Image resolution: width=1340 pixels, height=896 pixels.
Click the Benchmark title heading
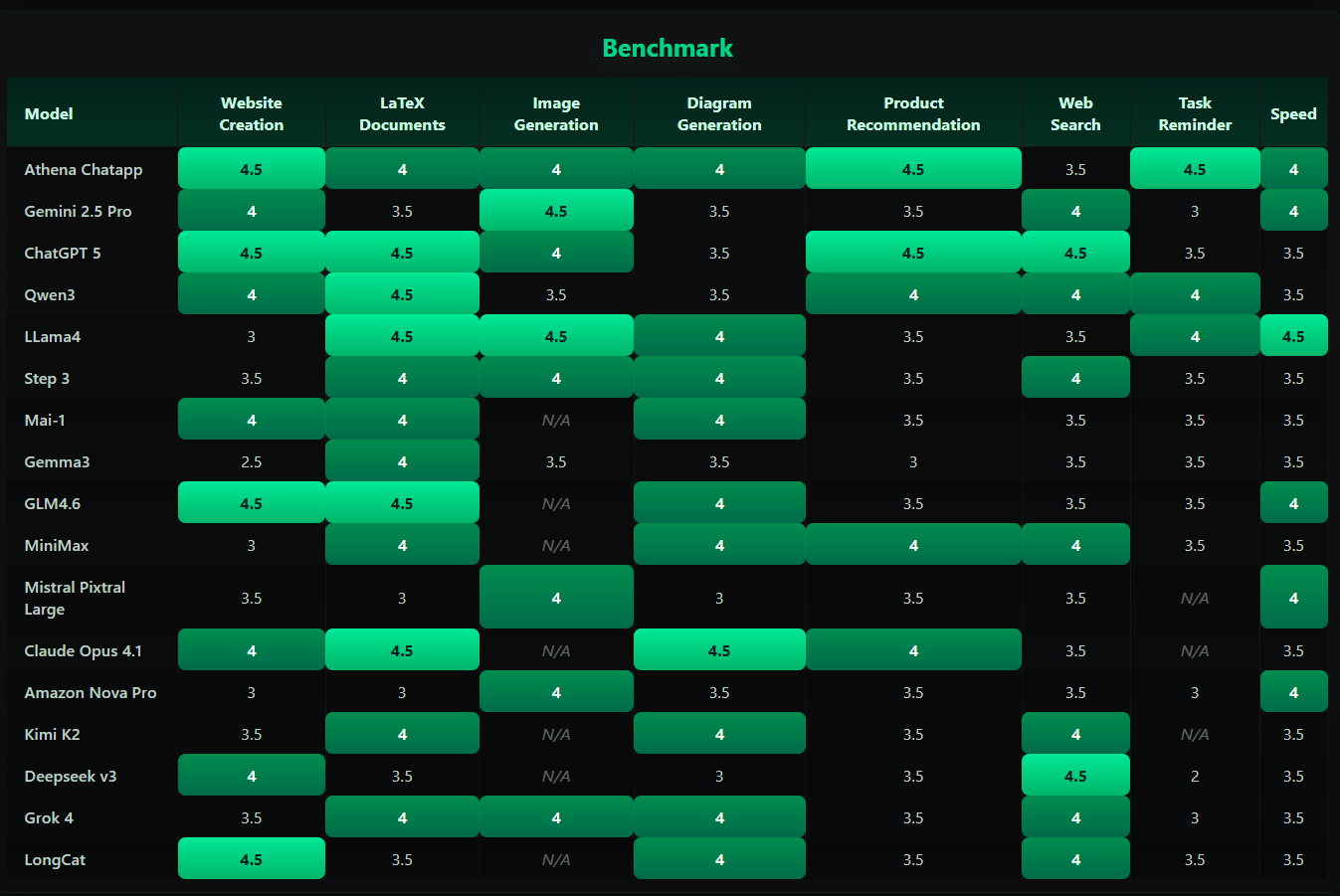pyautogui.click(x=668, y=48)
